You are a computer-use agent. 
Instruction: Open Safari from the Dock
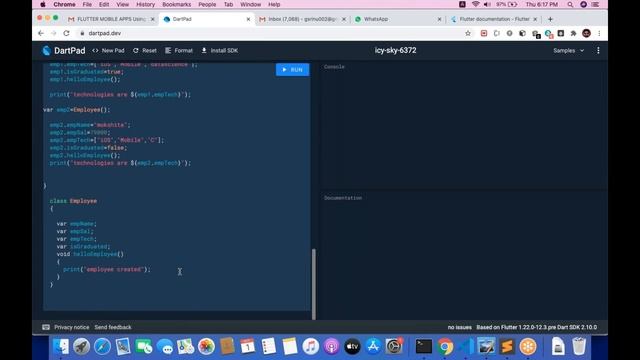[102, 347]
